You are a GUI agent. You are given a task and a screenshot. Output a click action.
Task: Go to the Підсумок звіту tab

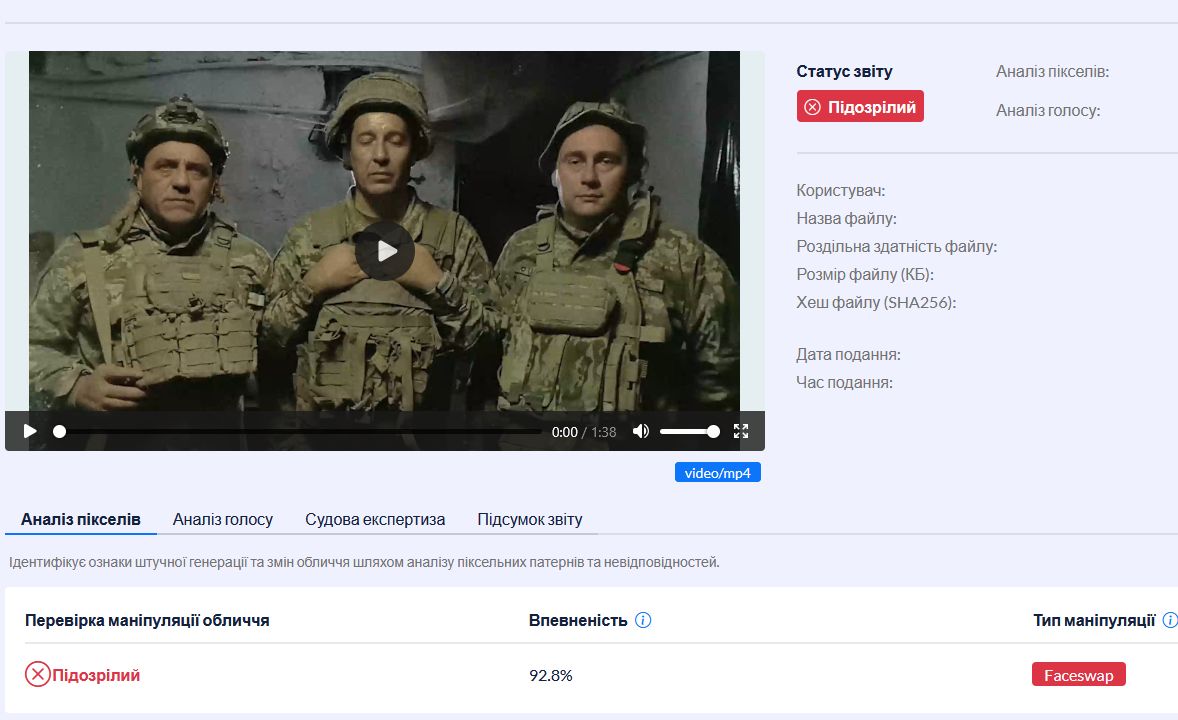point(529,519)
